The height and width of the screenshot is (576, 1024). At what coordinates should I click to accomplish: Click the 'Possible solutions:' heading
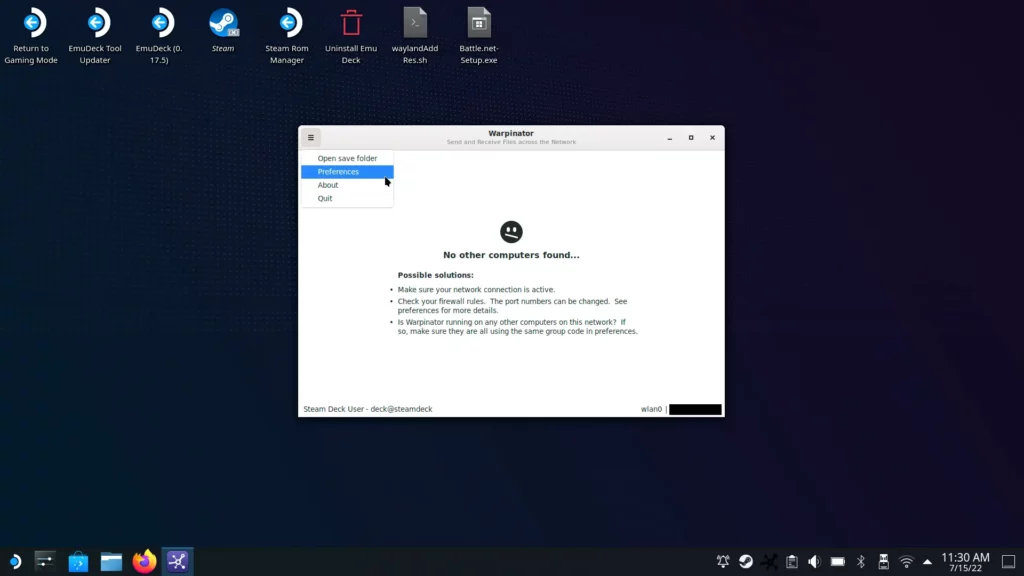point(436,275)
